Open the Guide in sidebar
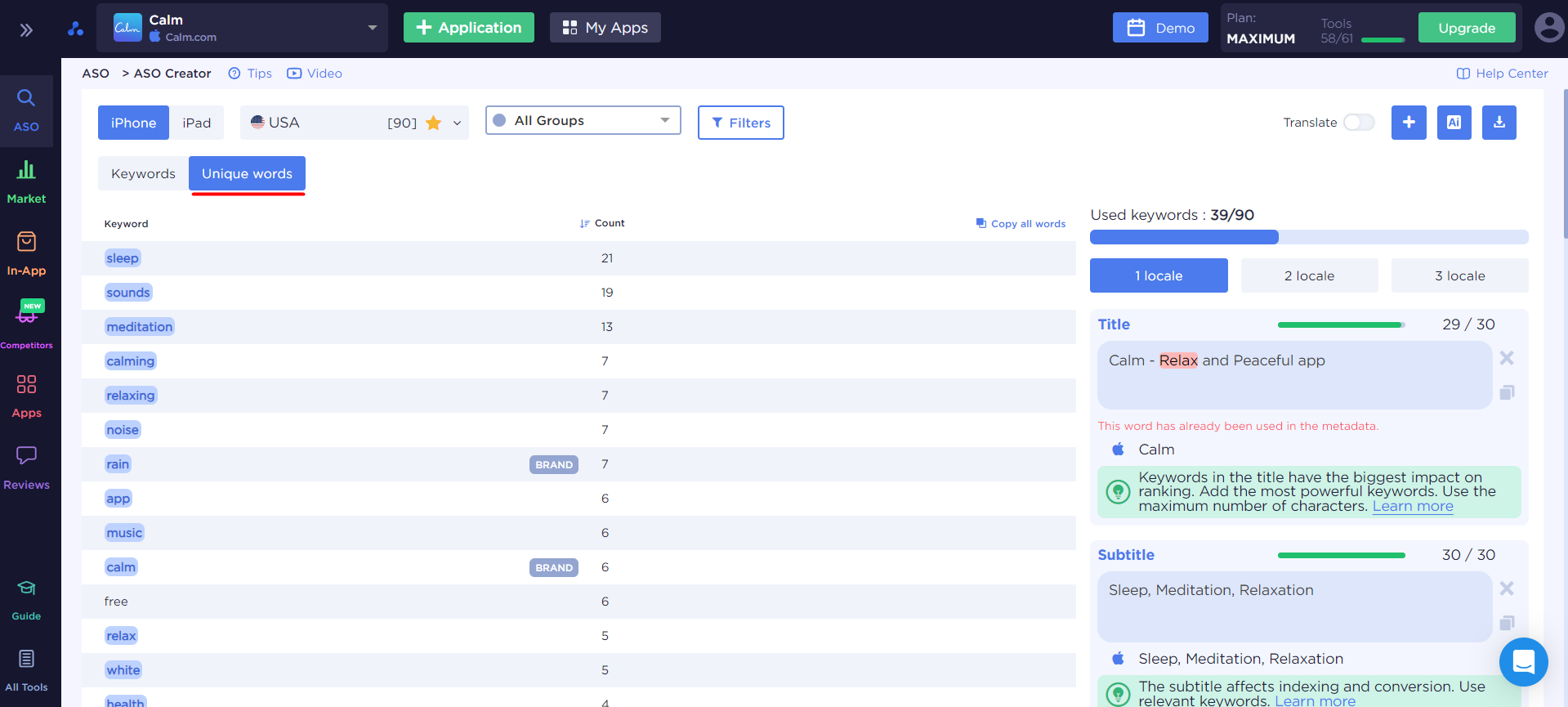The image size is (1568, 707). (26, 601)
